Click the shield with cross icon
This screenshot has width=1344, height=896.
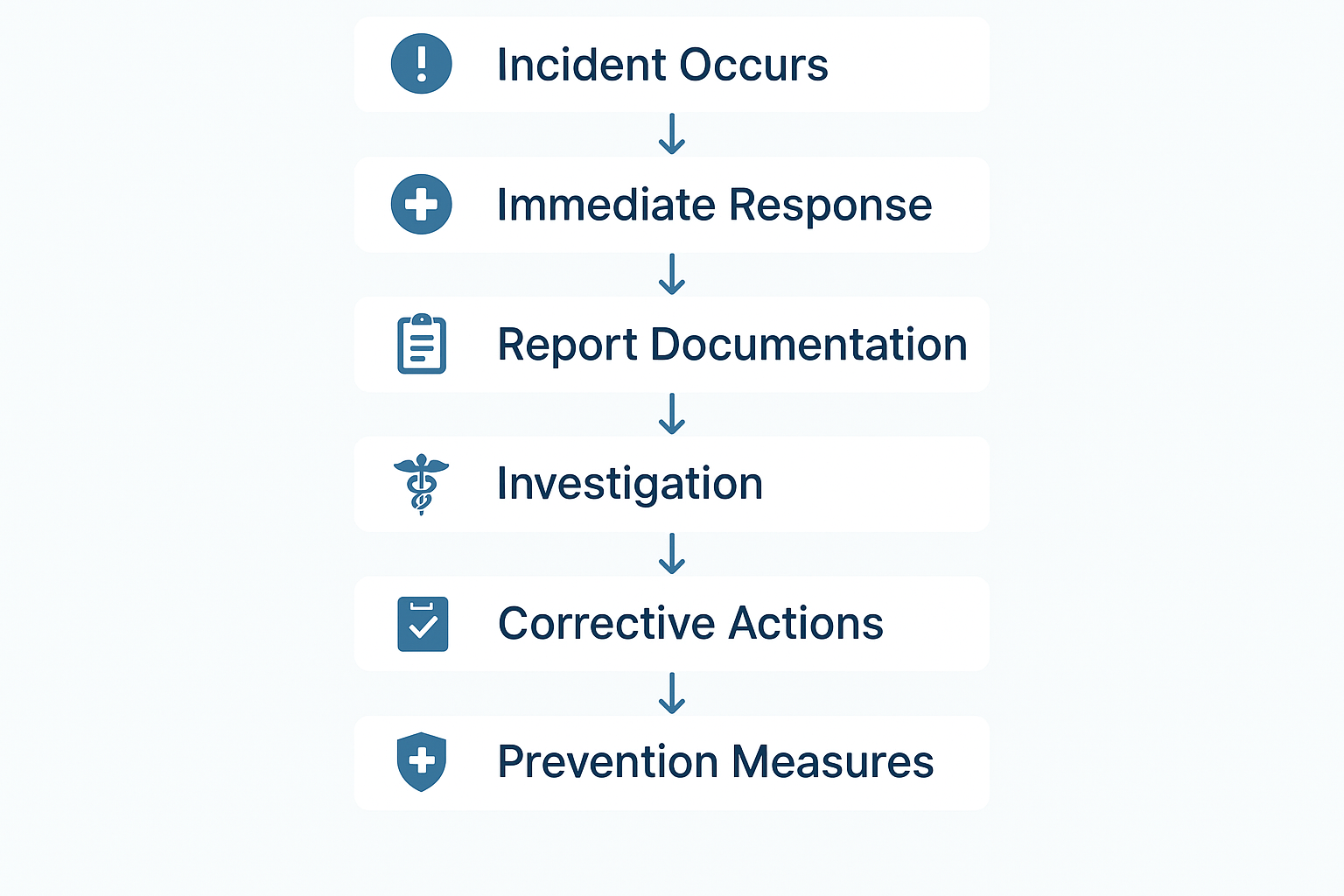click(x=422, y=761)
